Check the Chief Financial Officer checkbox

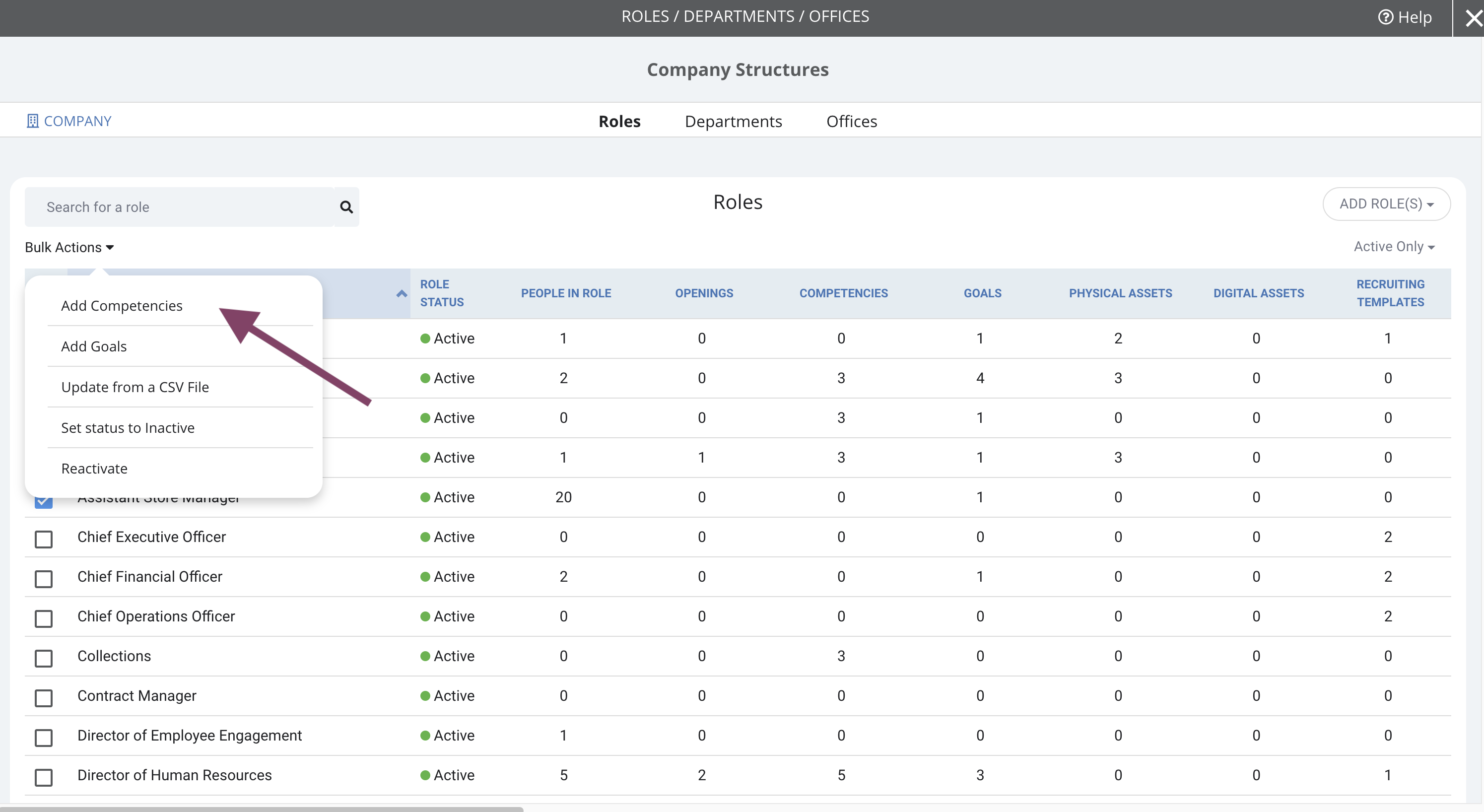[43, 579]
